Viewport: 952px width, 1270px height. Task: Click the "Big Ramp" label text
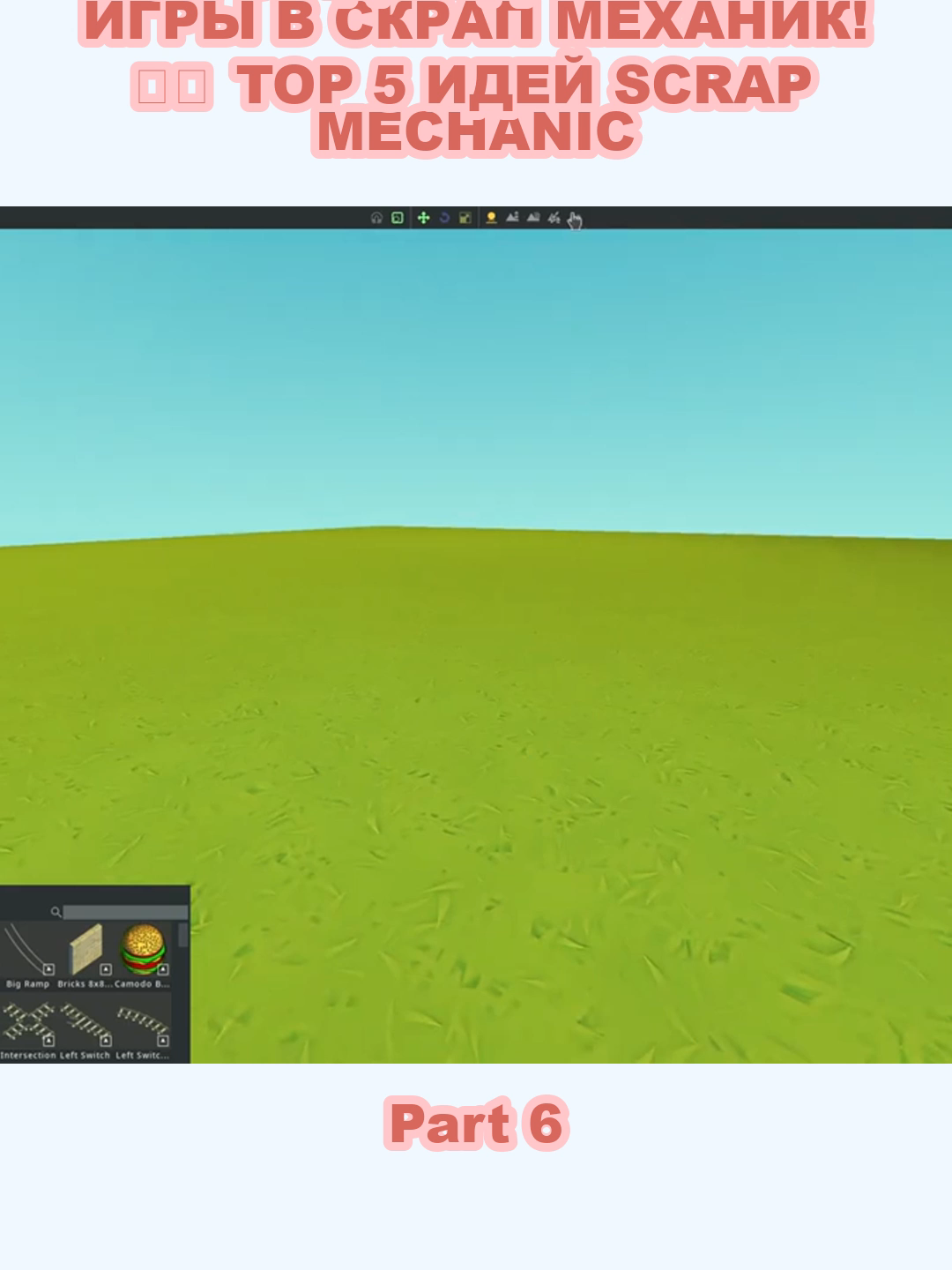point(27,984)
